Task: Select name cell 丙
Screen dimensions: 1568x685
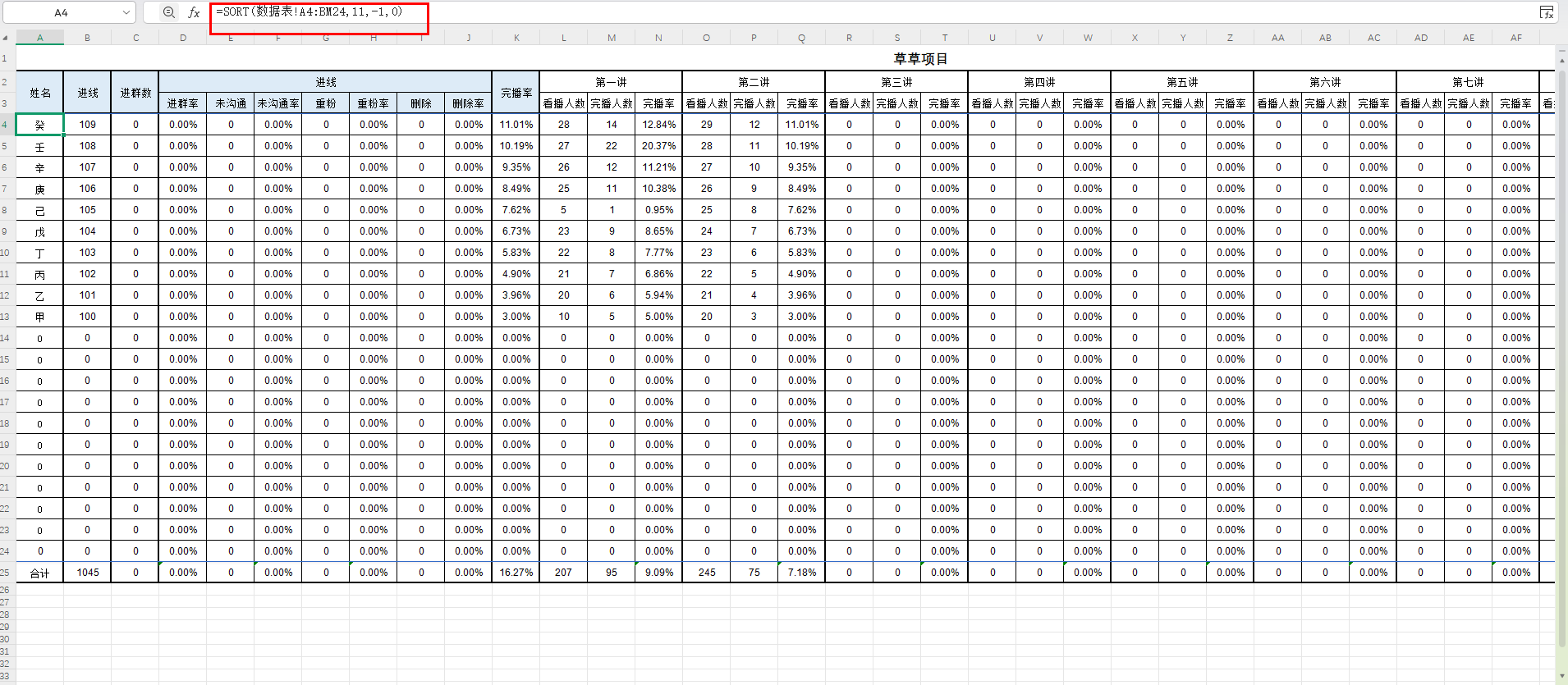Action: (39, 274)
